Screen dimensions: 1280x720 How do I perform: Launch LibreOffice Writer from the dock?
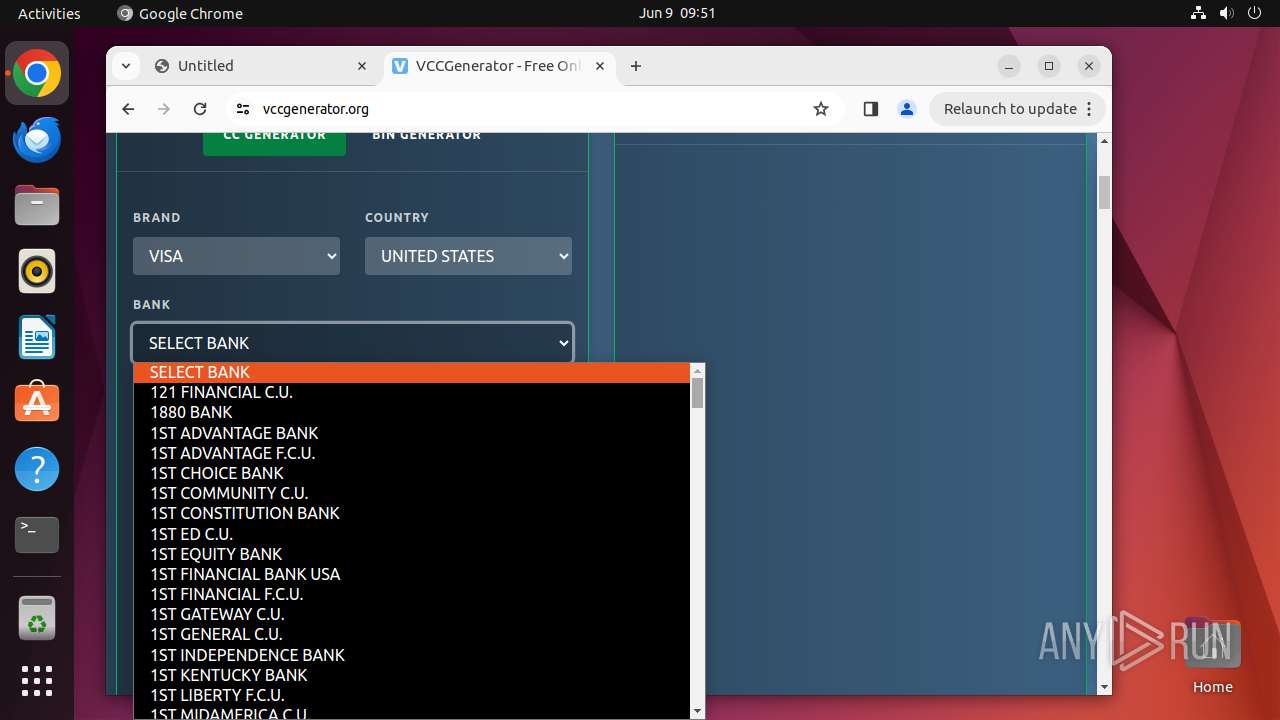click(x=37, y=338)
